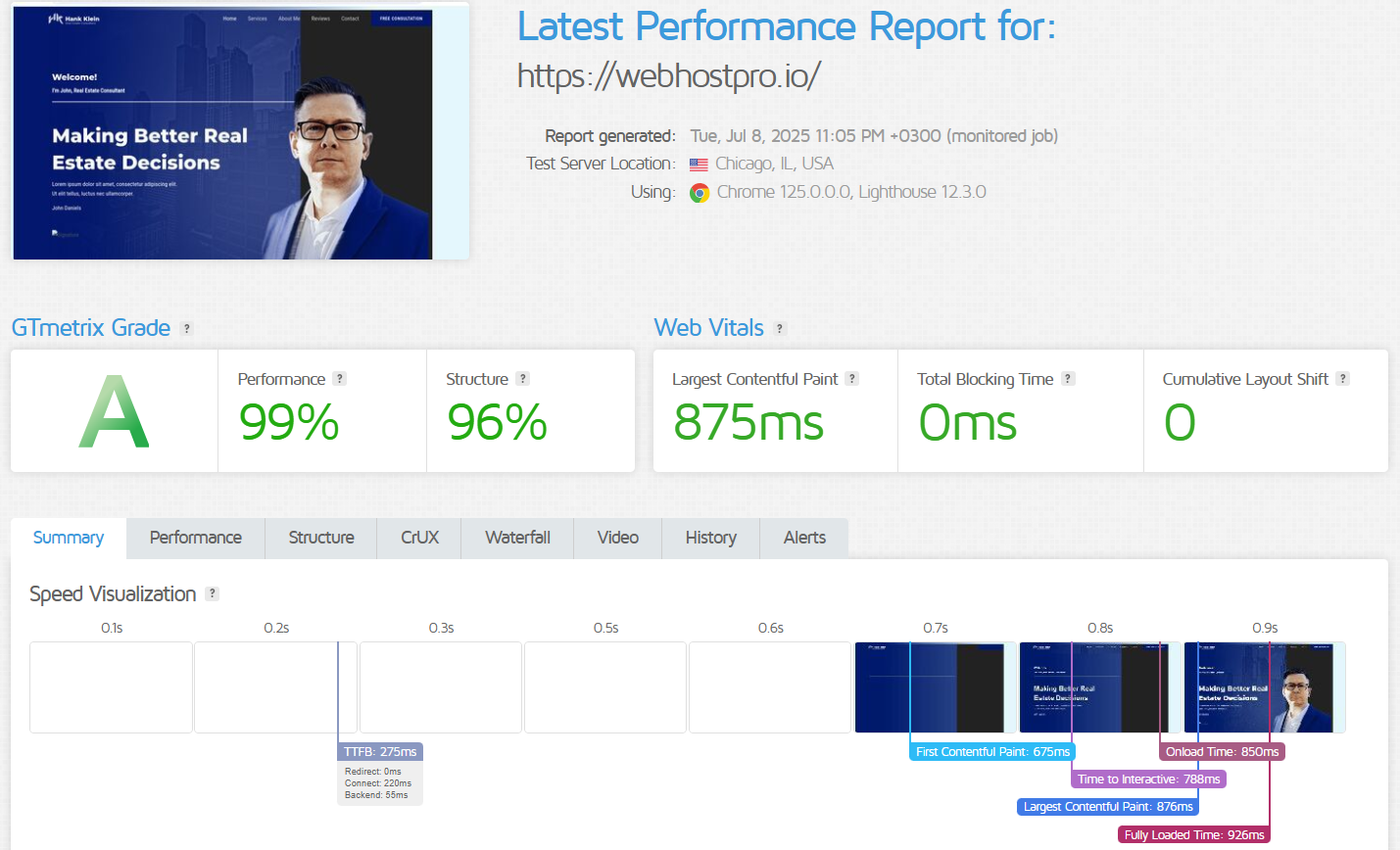1400x850 pixels.
Task: Go to the CrUX tab
Action: pos(419,538)
